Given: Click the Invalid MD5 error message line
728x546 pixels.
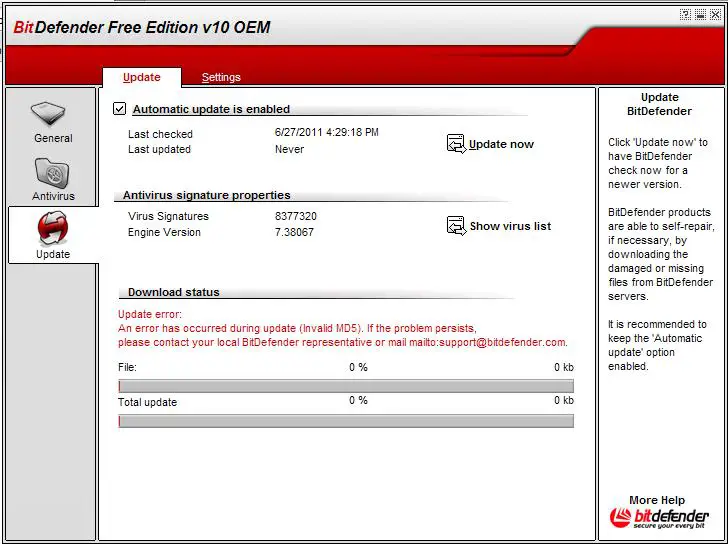Looking at the screenshot, I should (x=297, y=328).
